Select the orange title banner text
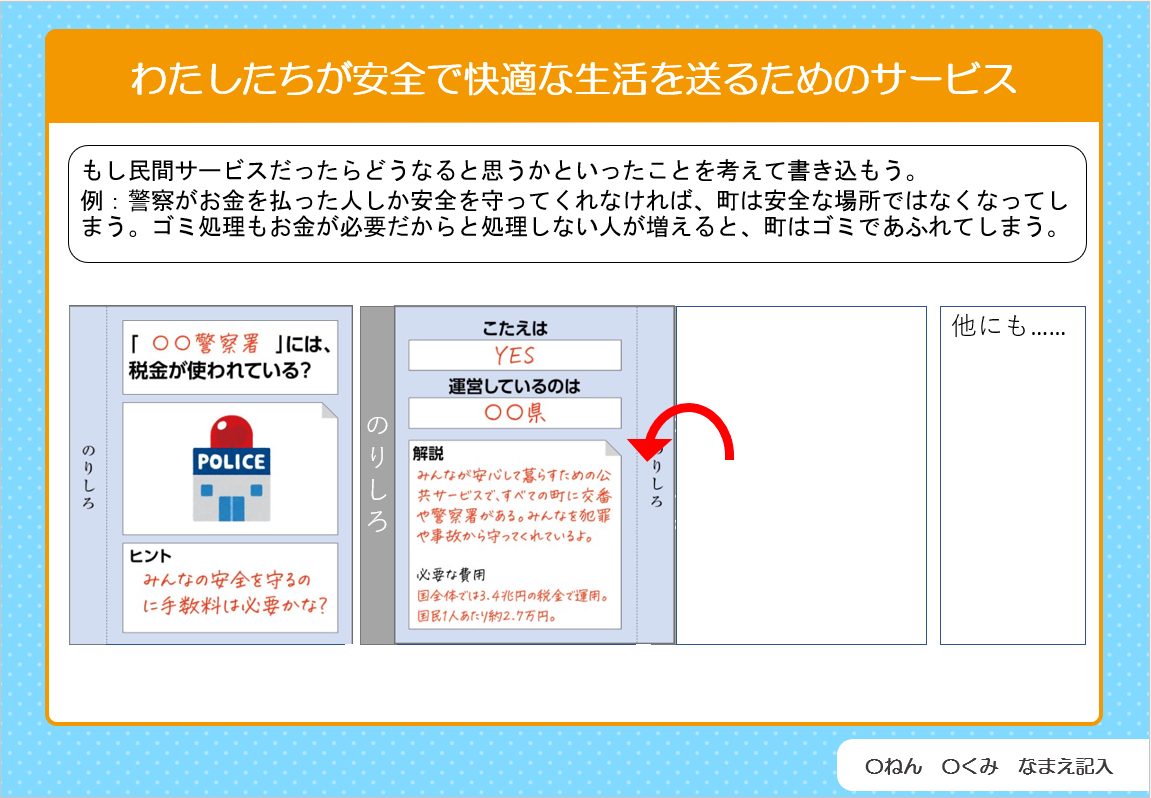Image resolution: width=1151 pixels, height=798 pixels. [x=573, y=79]
